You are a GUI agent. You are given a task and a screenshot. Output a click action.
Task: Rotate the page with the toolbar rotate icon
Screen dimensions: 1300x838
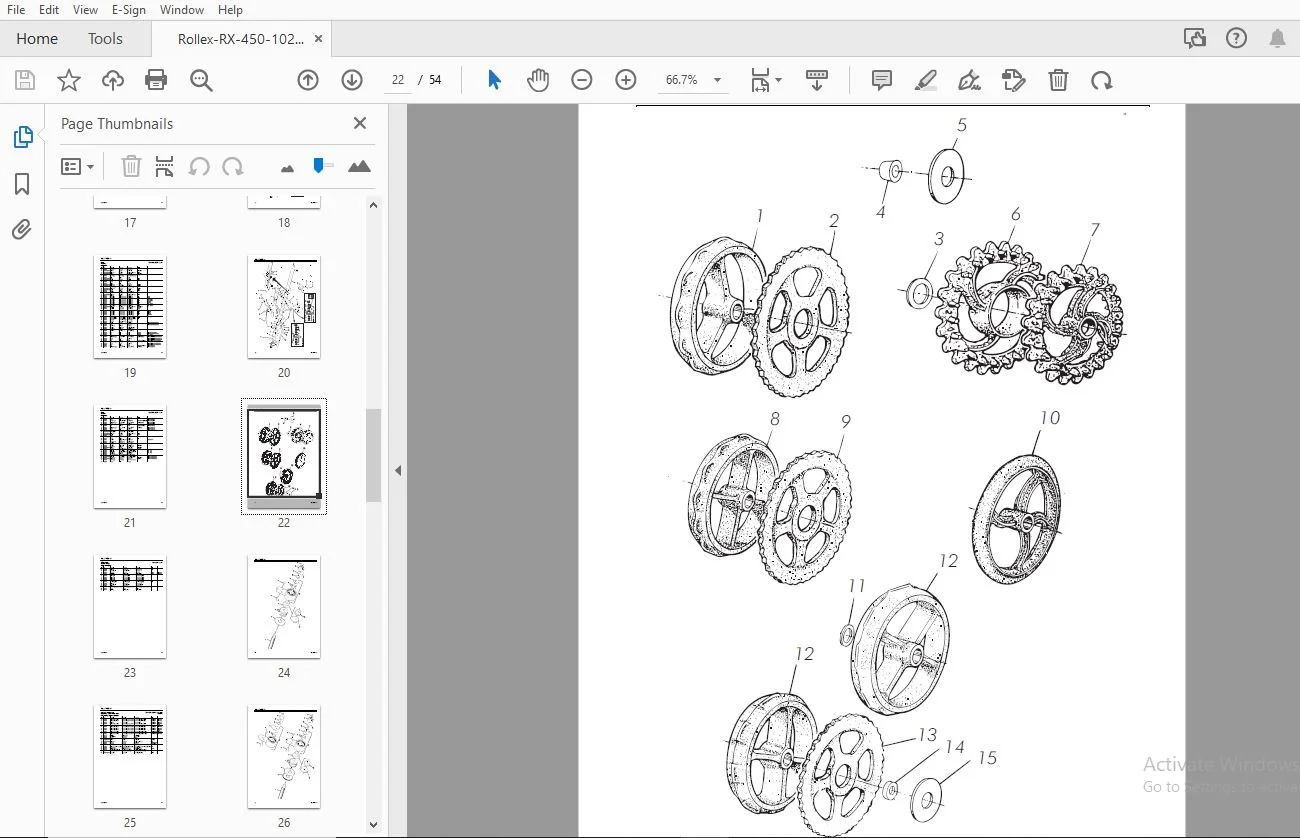click(1101, 81)
